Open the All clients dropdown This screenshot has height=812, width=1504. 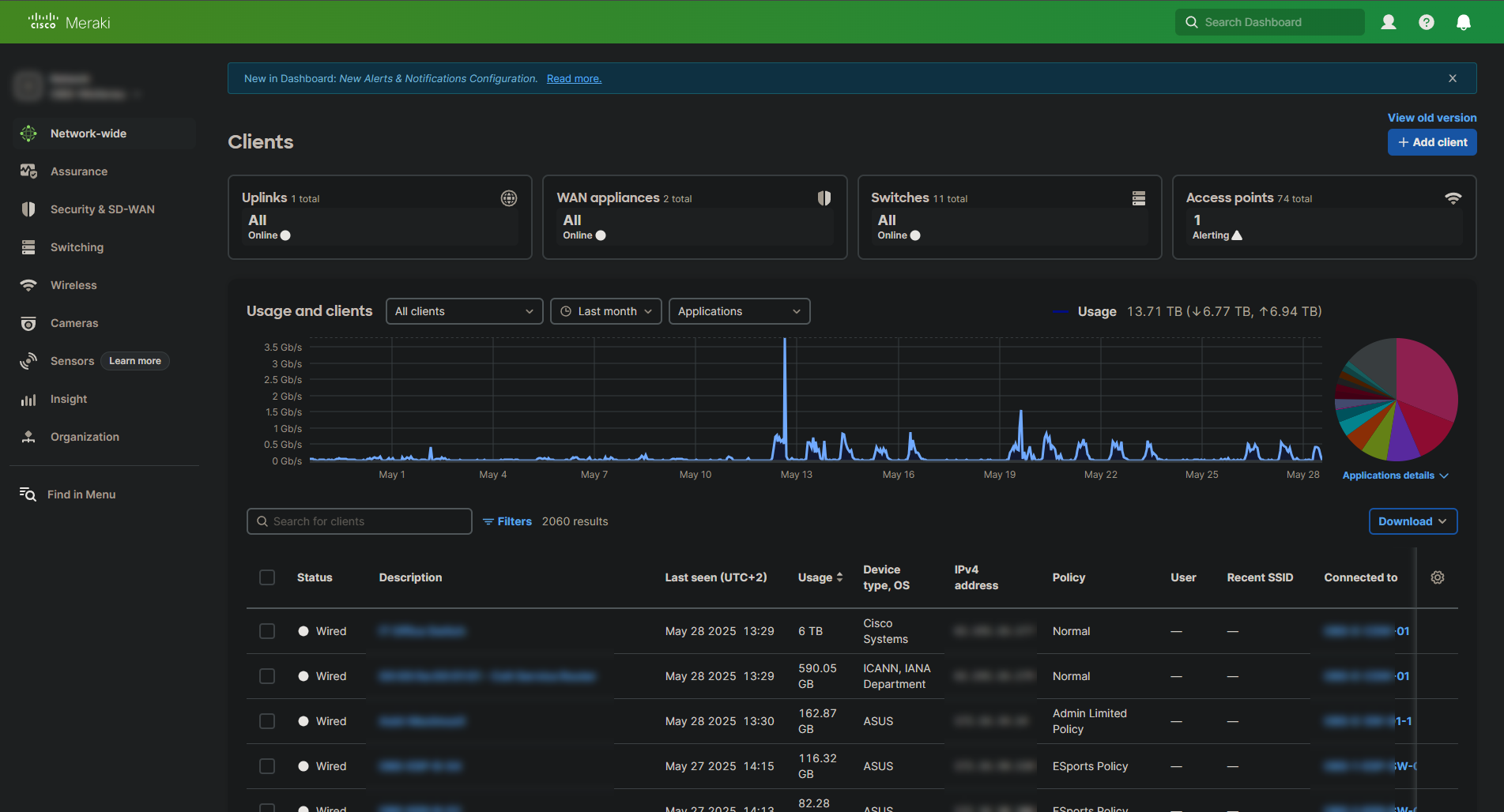pyautogui.click(x=464, y=311)
